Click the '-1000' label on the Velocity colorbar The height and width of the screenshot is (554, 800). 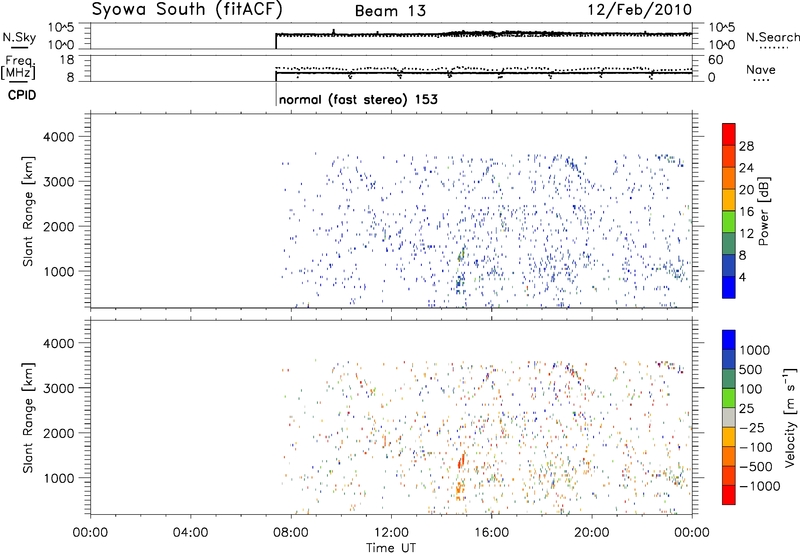click(x=760, y=486)
